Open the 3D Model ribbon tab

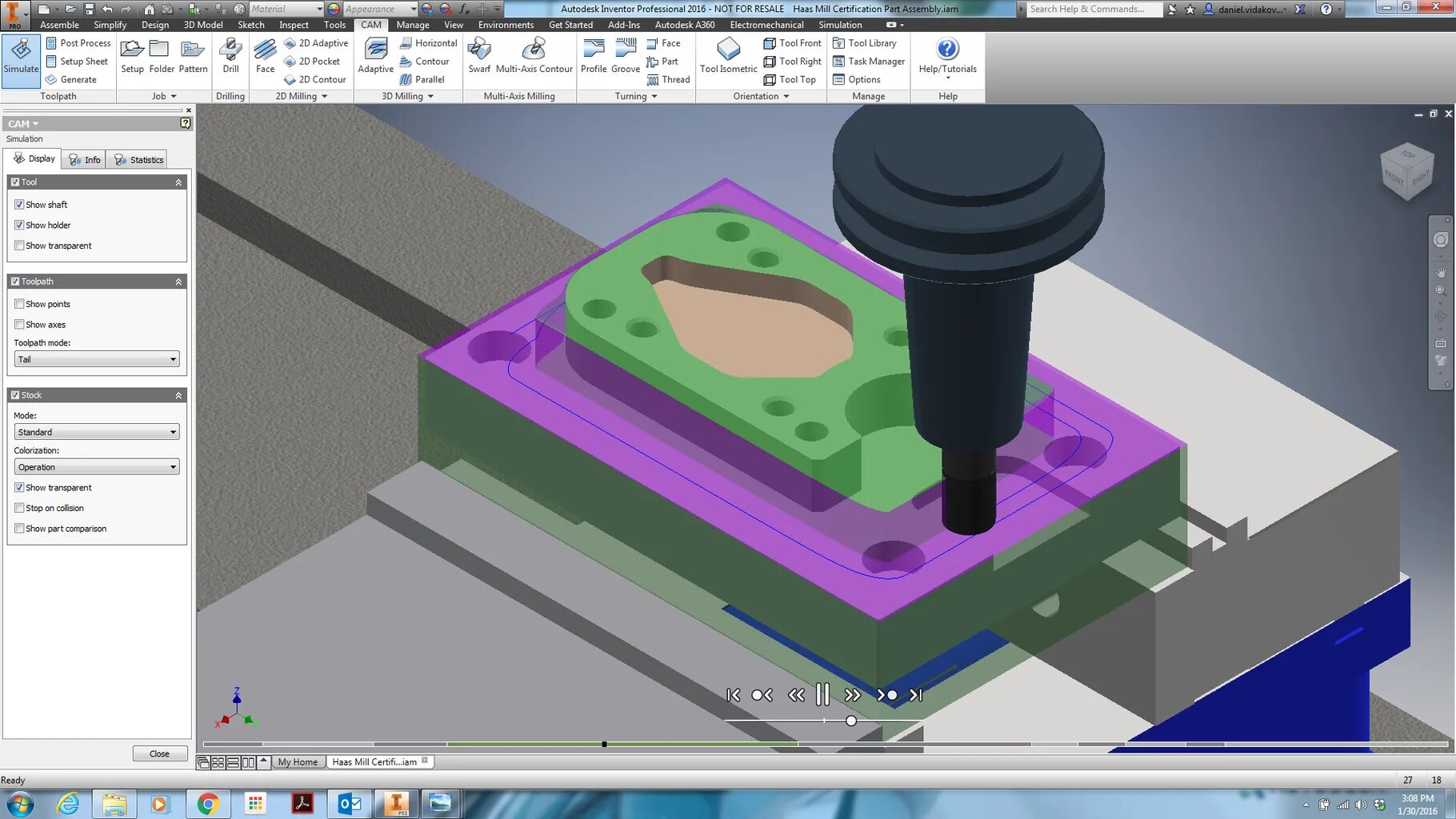[203, 25]
